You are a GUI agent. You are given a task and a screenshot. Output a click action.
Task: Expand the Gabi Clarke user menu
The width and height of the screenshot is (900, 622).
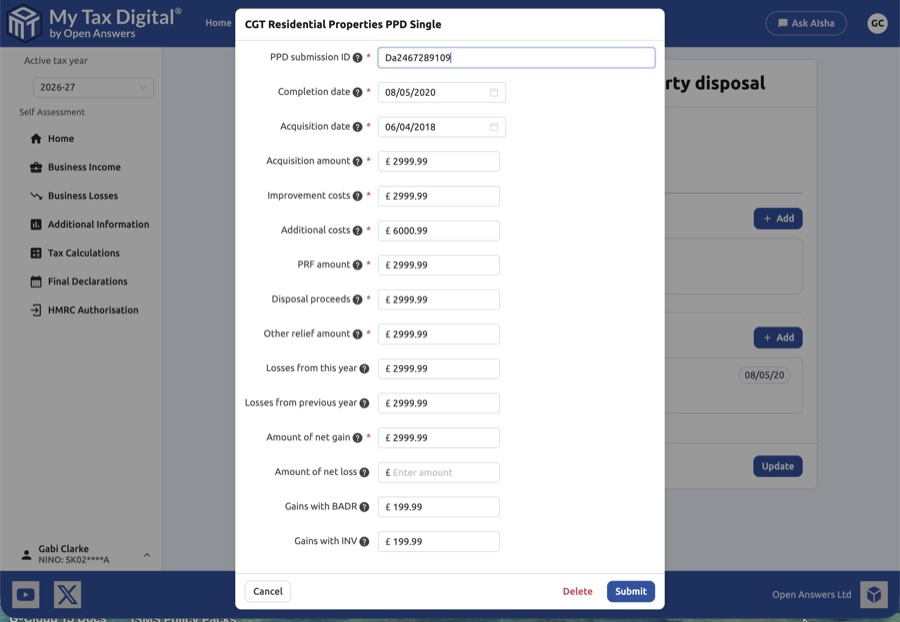pyautogui.click(x=147, y=555)
